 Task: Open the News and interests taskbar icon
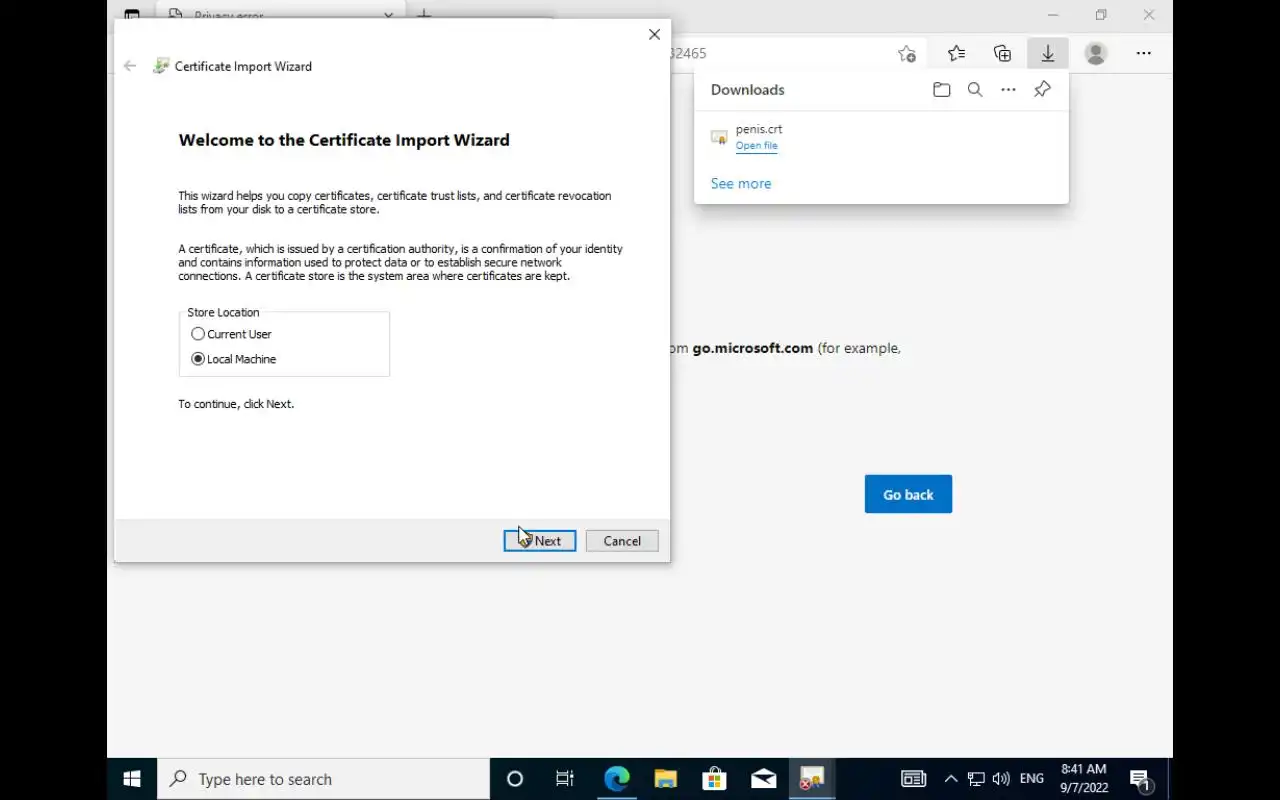[913, 779]
